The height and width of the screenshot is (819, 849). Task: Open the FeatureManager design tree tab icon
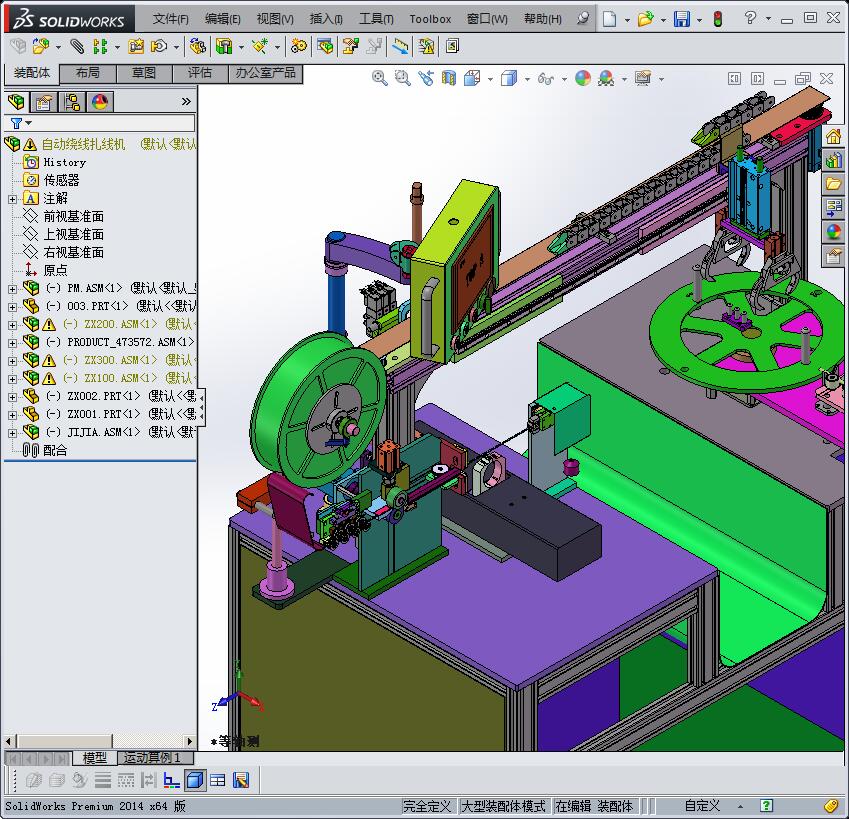(16, 101)
